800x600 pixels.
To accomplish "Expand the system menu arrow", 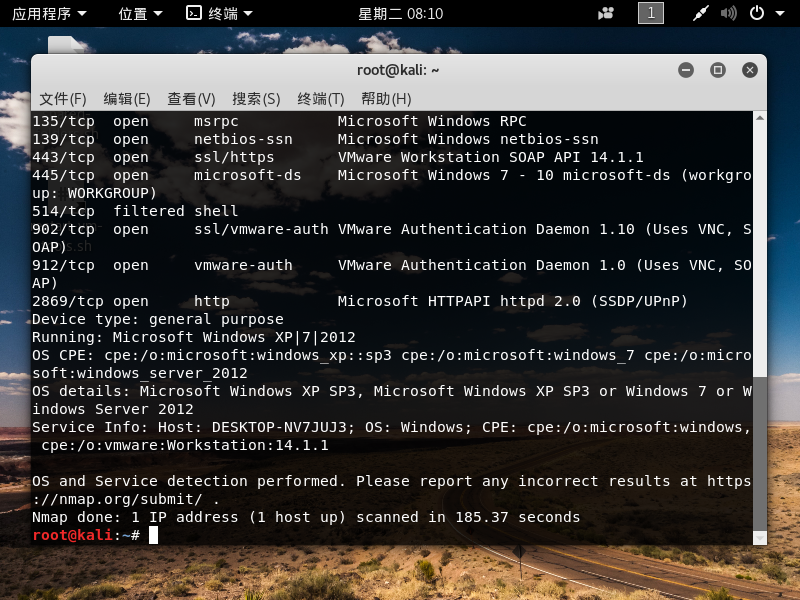I will point(780,13).
